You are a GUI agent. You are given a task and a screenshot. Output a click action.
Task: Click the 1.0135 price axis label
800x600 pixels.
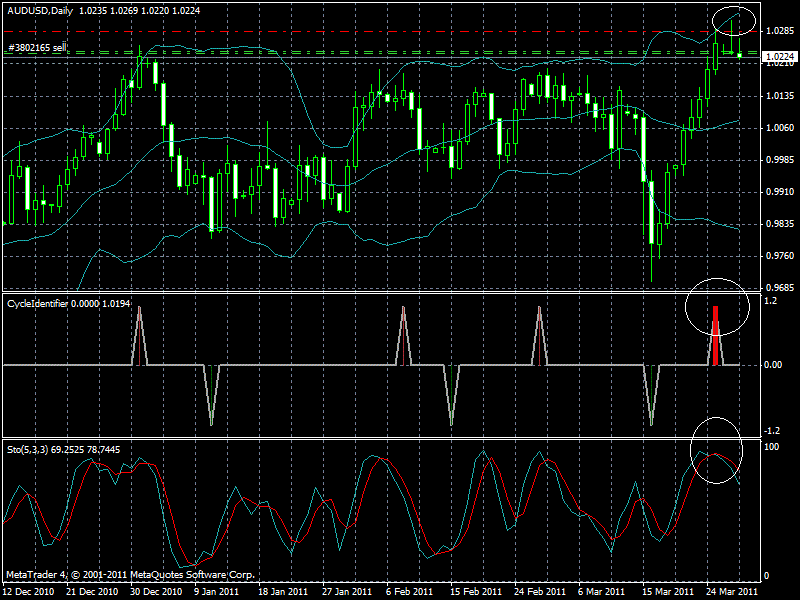point(780,96)
